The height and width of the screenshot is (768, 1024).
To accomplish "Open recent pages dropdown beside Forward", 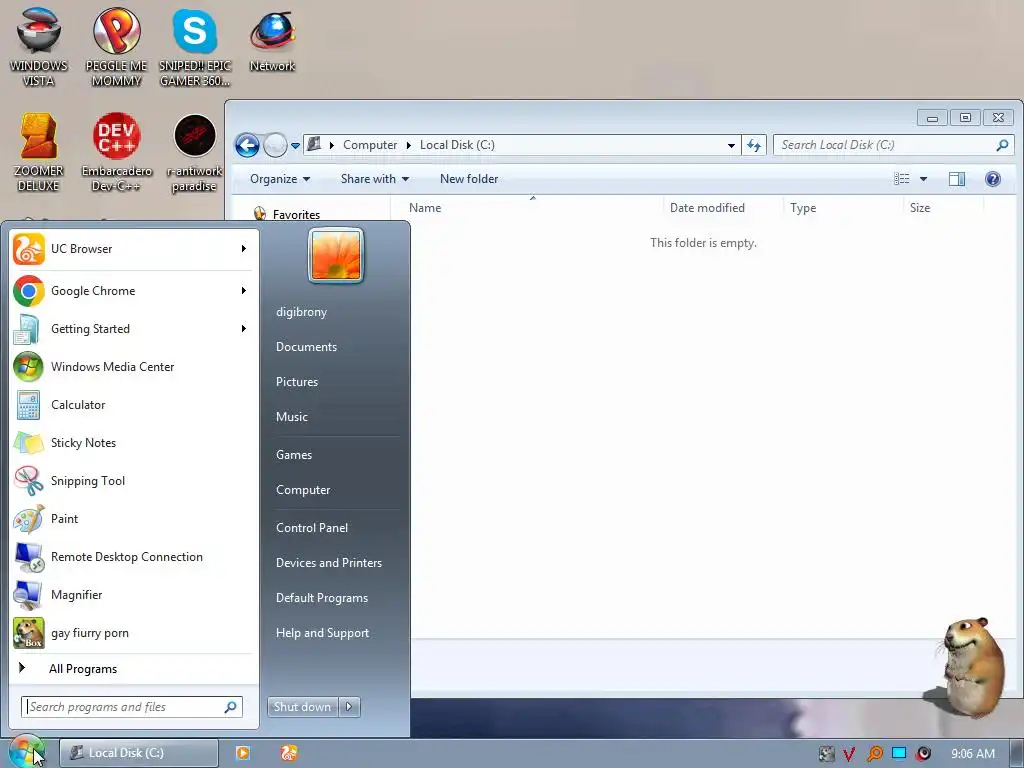I will click(x=295, y=146).
